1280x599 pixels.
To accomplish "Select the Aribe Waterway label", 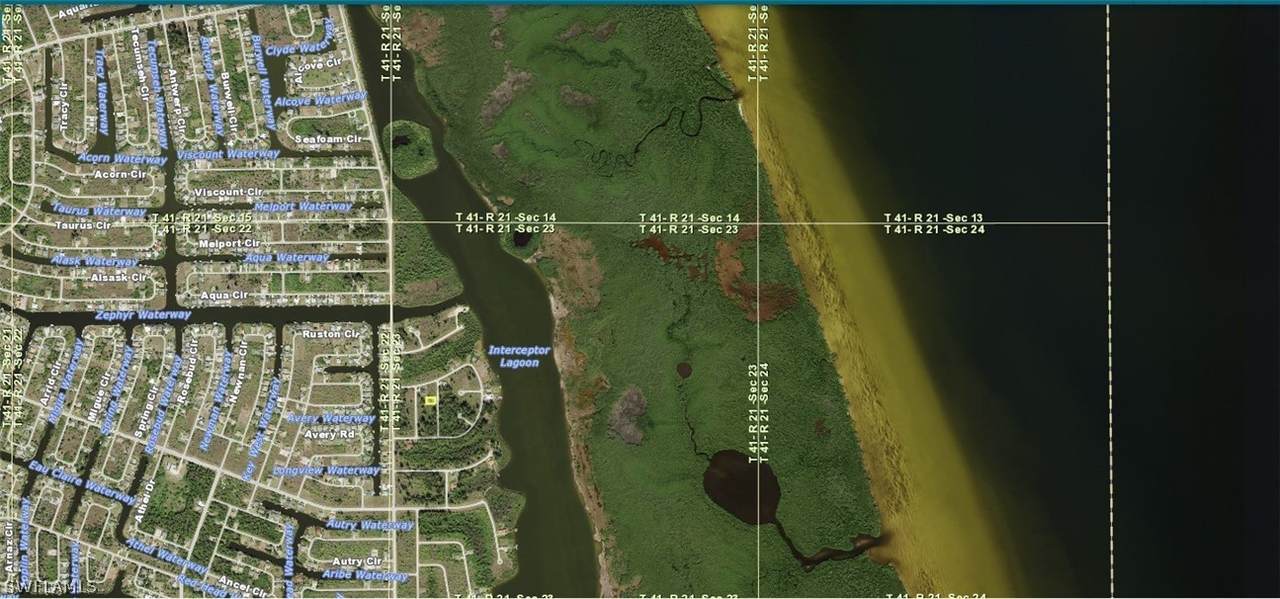I will coord(365,577).
